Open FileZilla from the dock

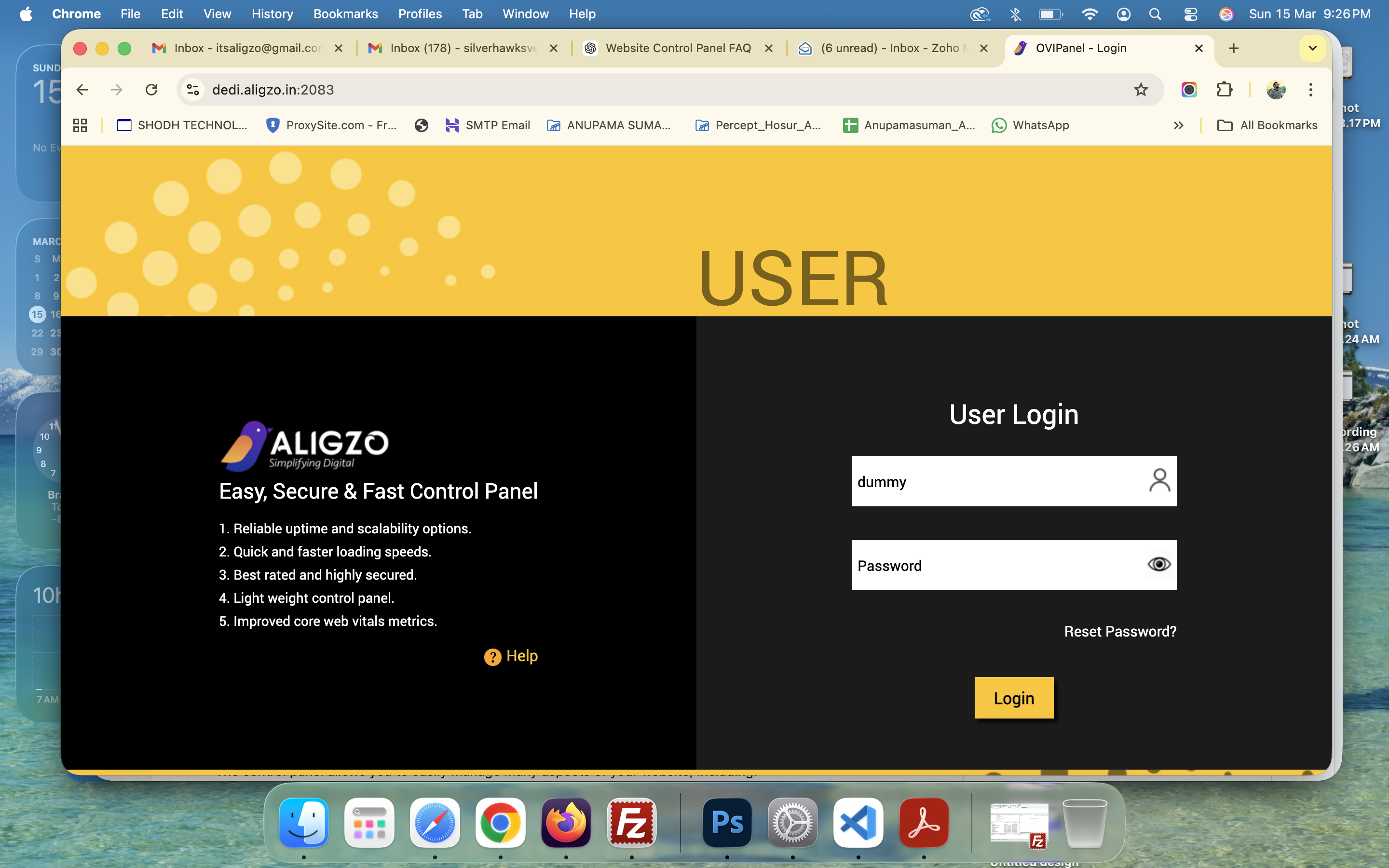(631, 823)
